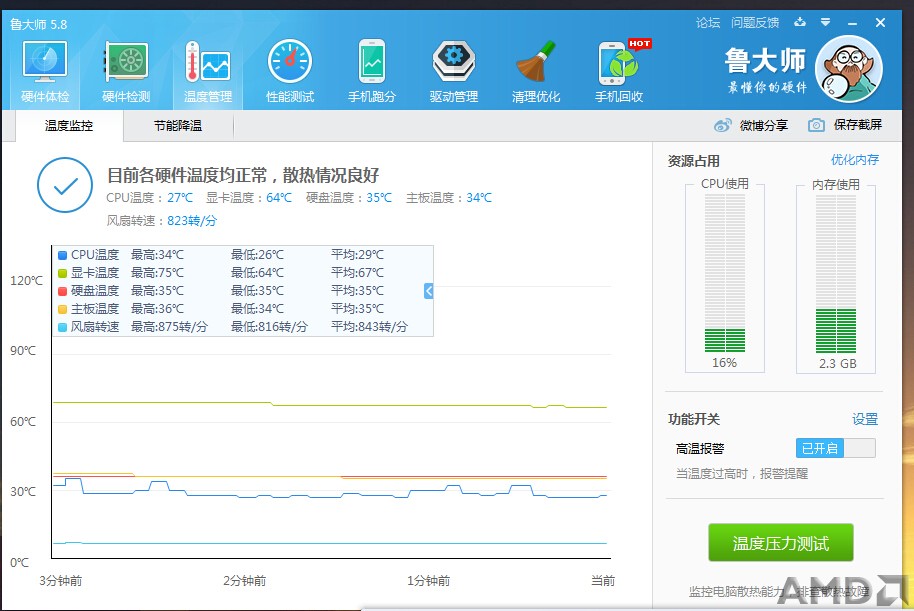Click the 120℃ axis label
This screenshot has width=914, height=611.
[26, 280]
